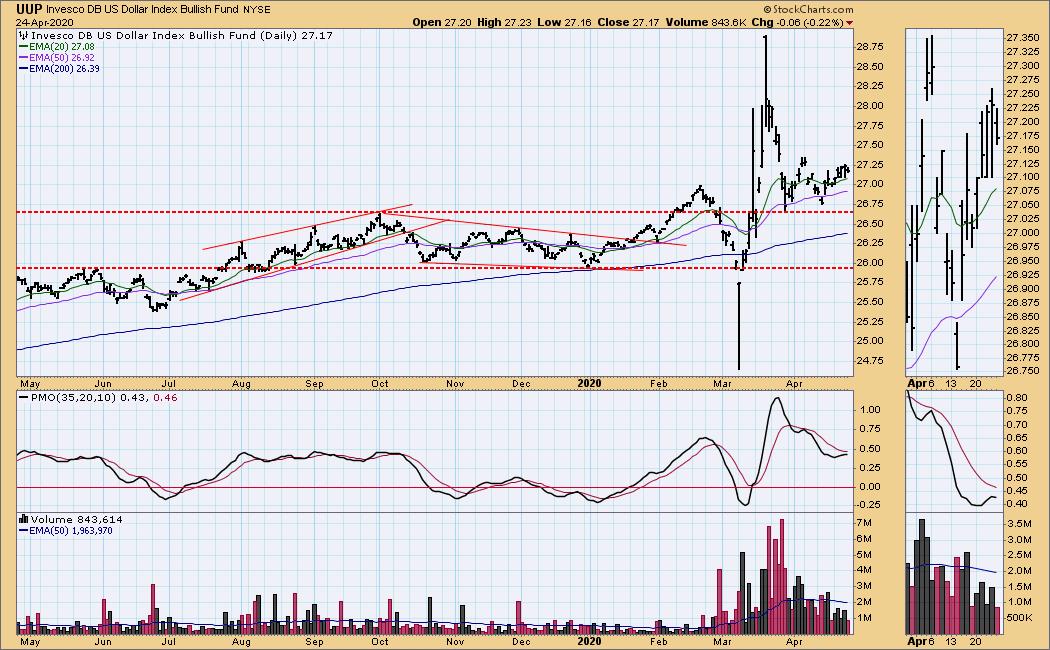1050x650 pixels.
Task: Click the 4M volume axis label
Action: pyautogui.click(x=864, y=570)
